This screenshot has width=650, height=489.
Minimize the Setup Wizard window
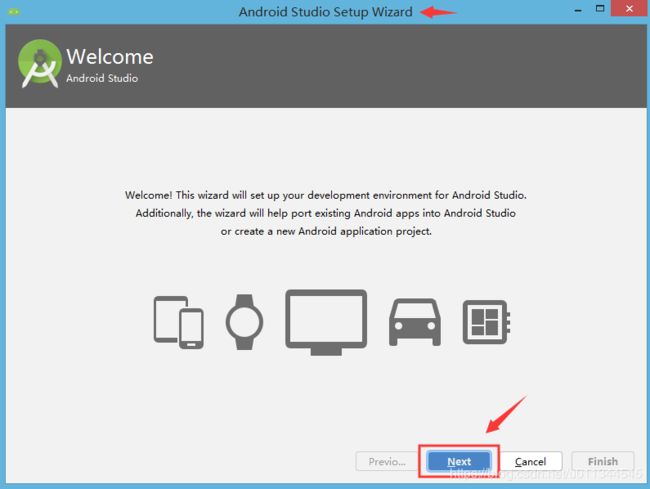(578, 10)
